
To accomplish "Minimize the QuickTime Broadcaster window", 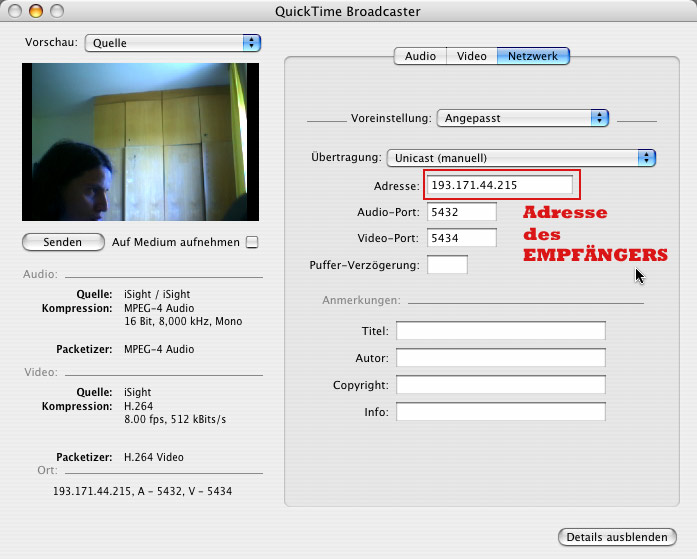I will coord(36,11).
